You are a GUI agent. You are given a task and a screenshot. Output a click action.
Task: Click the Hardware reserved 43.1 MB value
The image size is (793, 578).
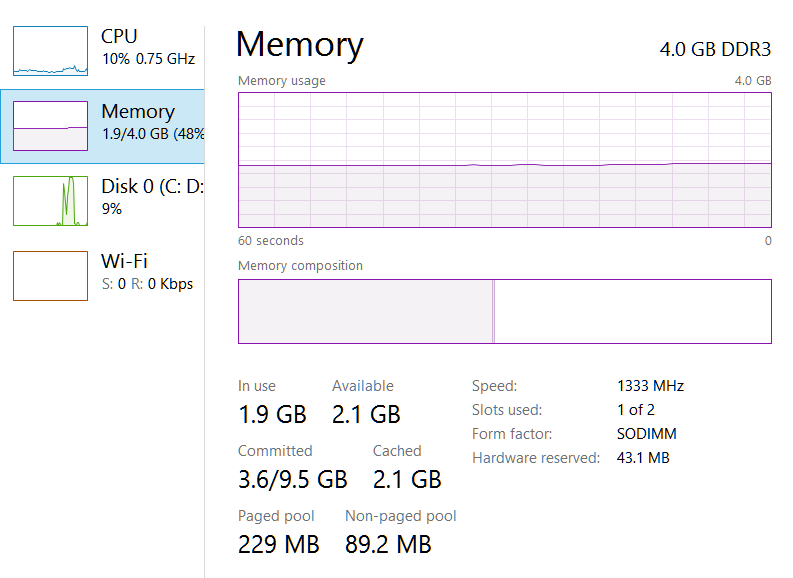click(643, 458)
